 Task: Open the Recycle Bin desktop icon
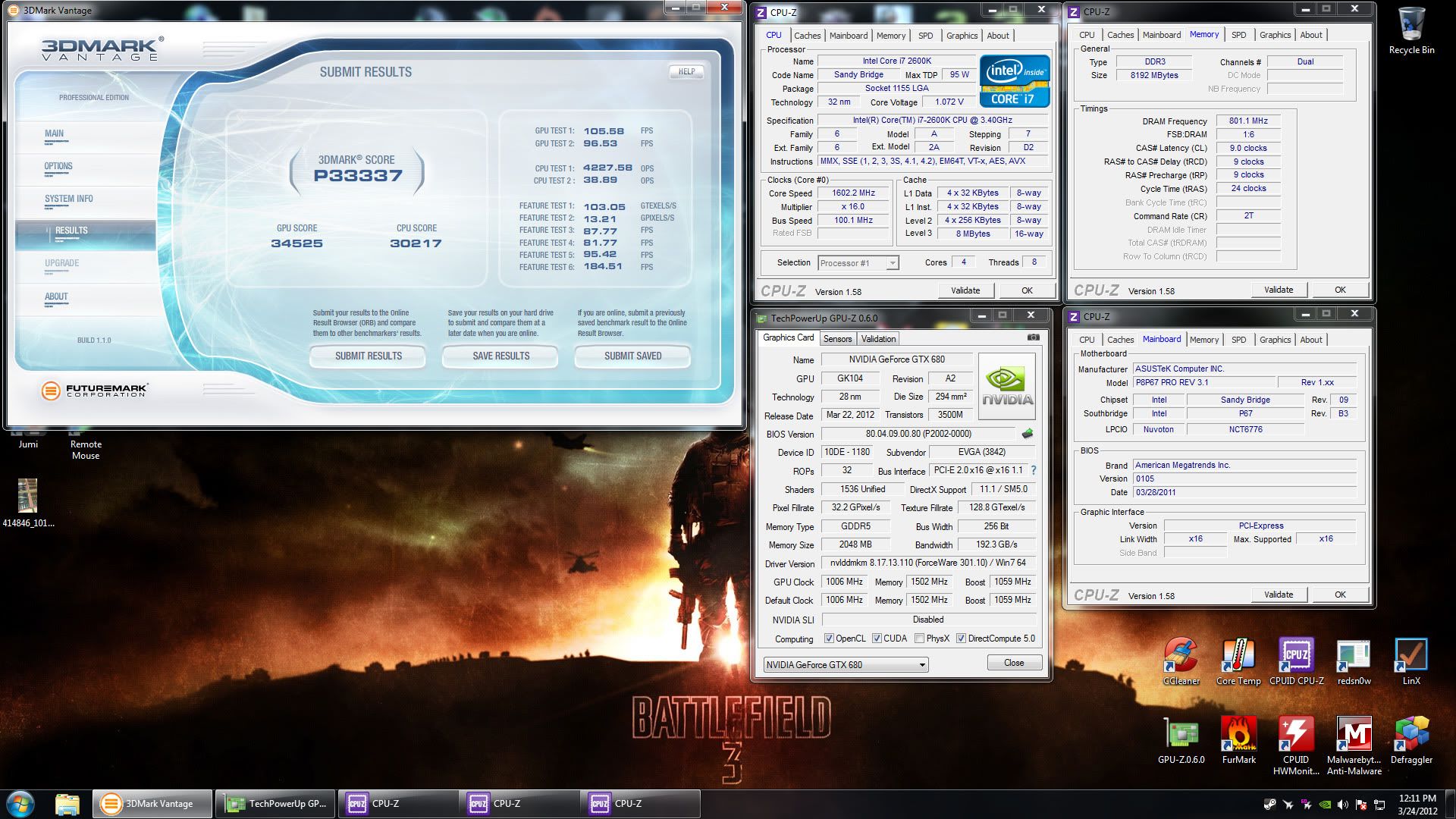1411,30
